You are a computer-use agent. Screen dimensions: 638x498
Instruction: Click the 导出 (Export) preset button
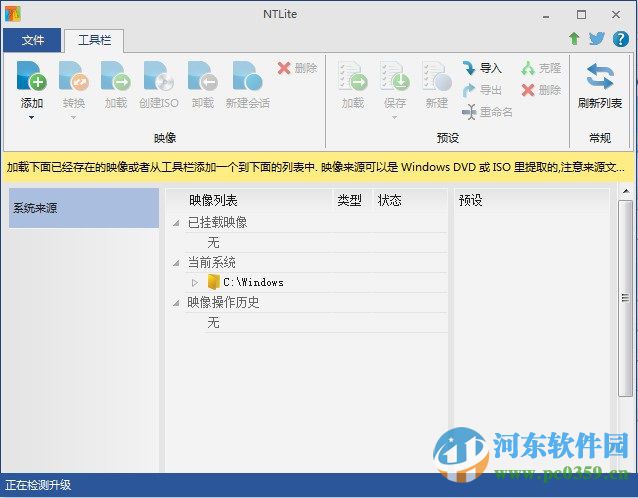482,90
